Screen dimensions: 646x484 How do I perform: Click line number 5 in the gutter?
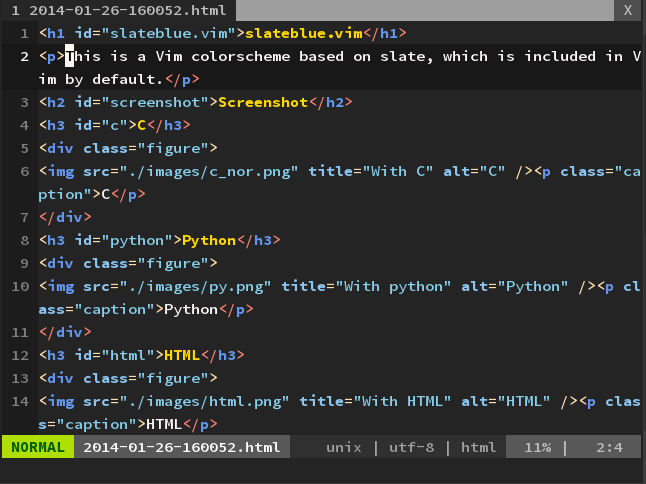pyautogui.click(x=24, y=149)
